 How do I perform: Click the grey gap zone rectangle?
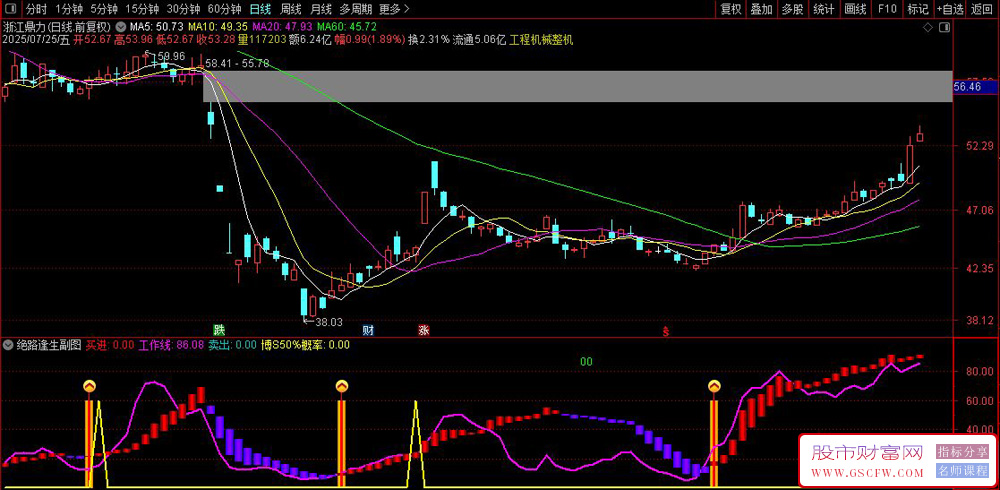pos(578,87)
